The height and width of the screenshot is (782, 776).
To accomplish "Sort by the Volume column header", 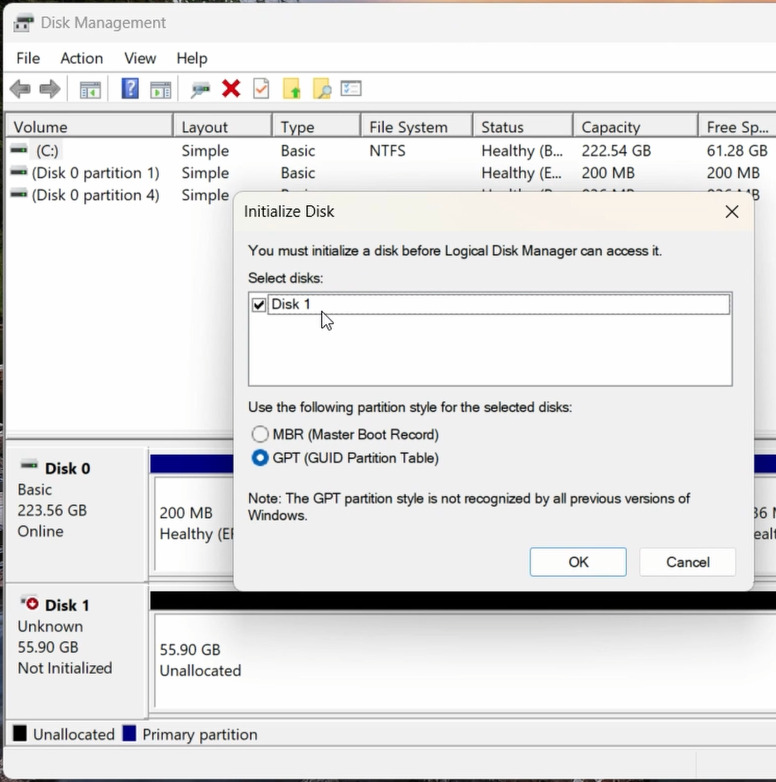I will [x=89, y=127].
